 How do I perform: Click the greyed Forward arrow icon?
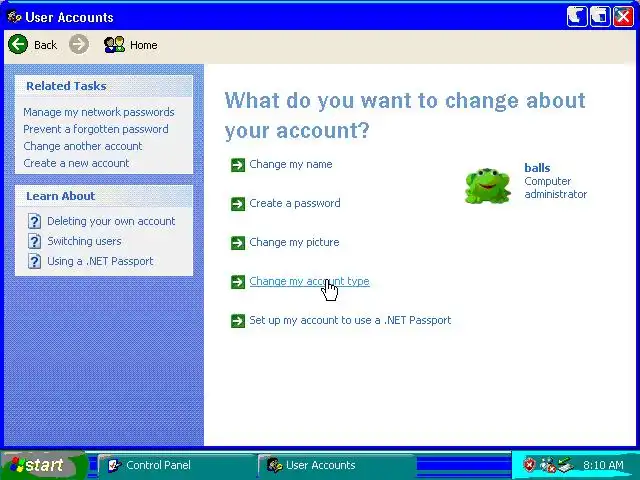click(79, 44)
